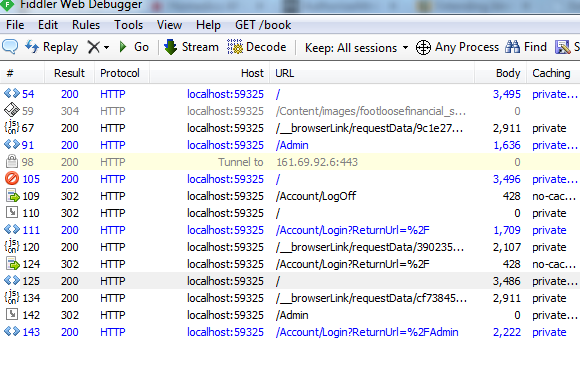Sort by the Protocol column header
The height and width of the screenshot is (367, 580).
122,73
